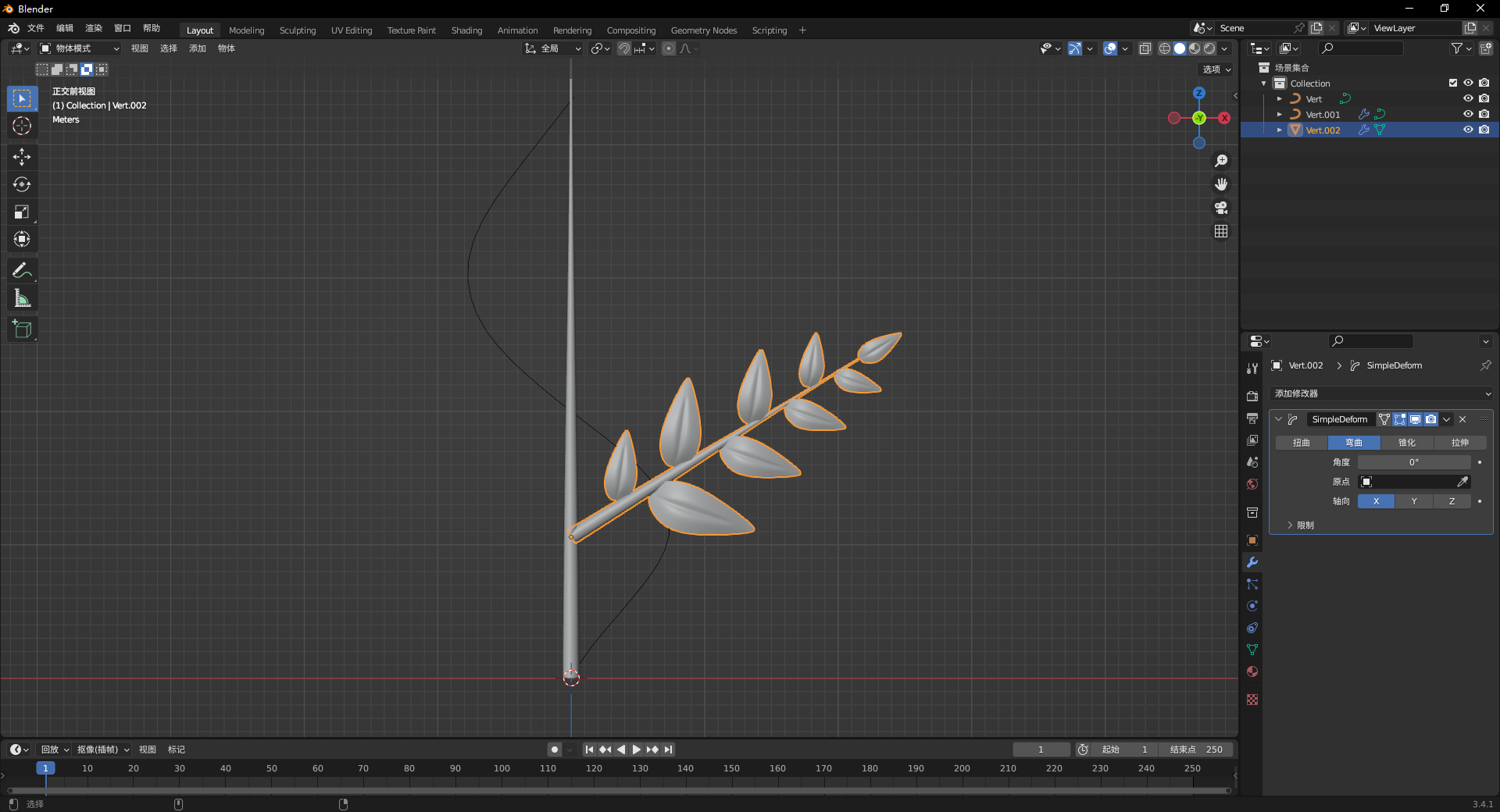Select the 扭曲 (Twist) deform mode
The width and height of the screenshot is (1500, 812).
pyautogui.click(x=1302, y=443)
